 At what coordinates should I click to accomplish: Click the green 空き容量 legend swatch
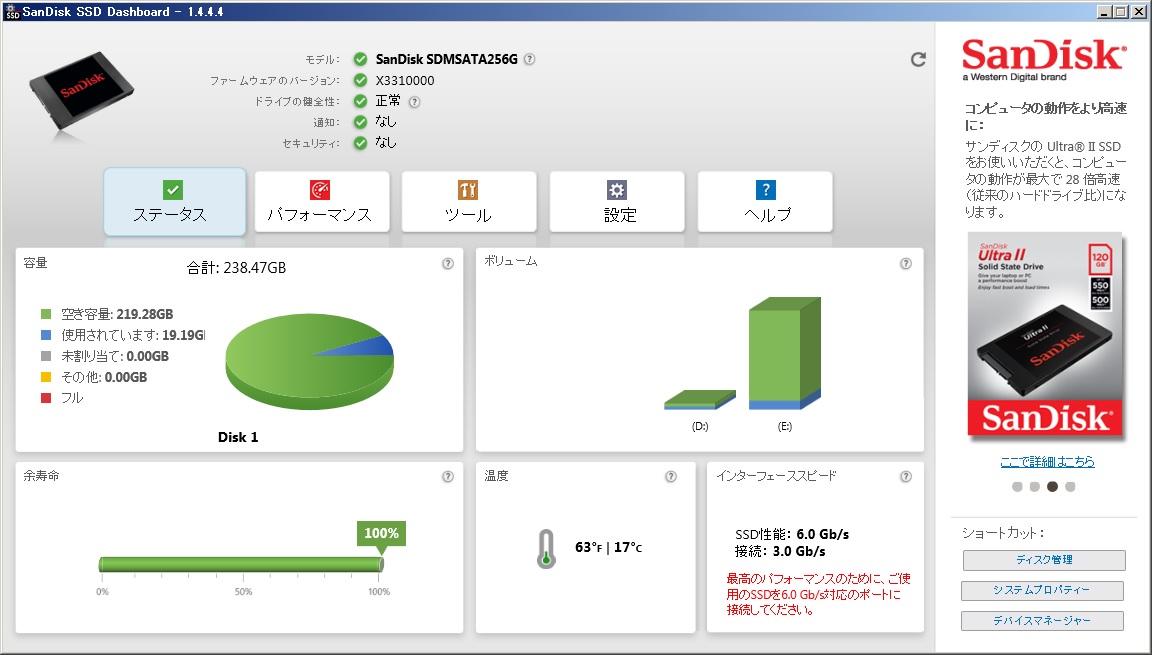point(46,314)
